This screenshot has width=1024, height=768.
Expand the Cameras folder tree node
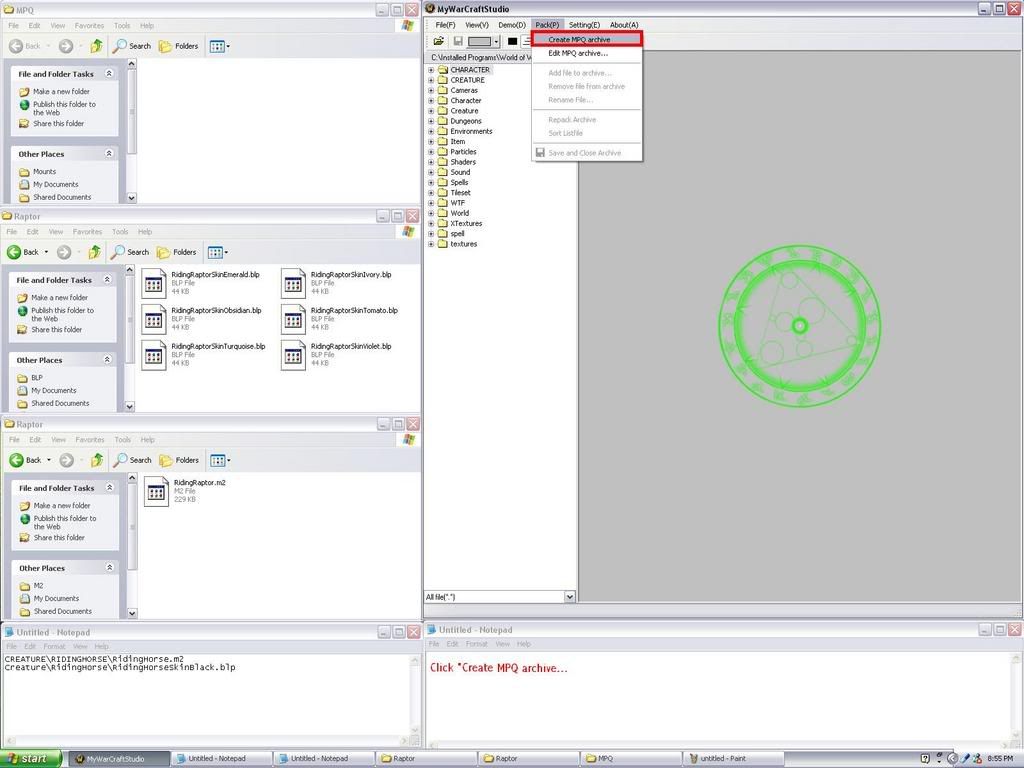coord(431,91)
